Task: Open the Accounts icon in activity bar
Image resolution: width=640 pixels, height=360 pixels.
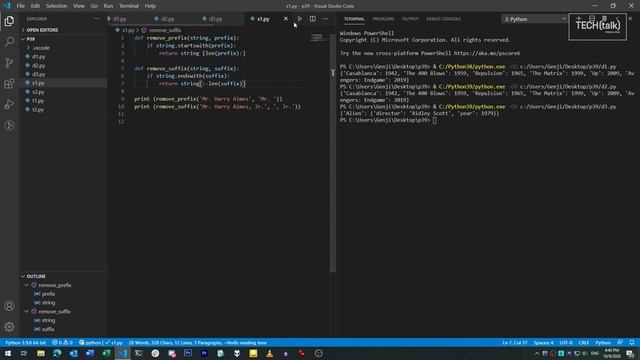Action: click(x=9, y=306)
